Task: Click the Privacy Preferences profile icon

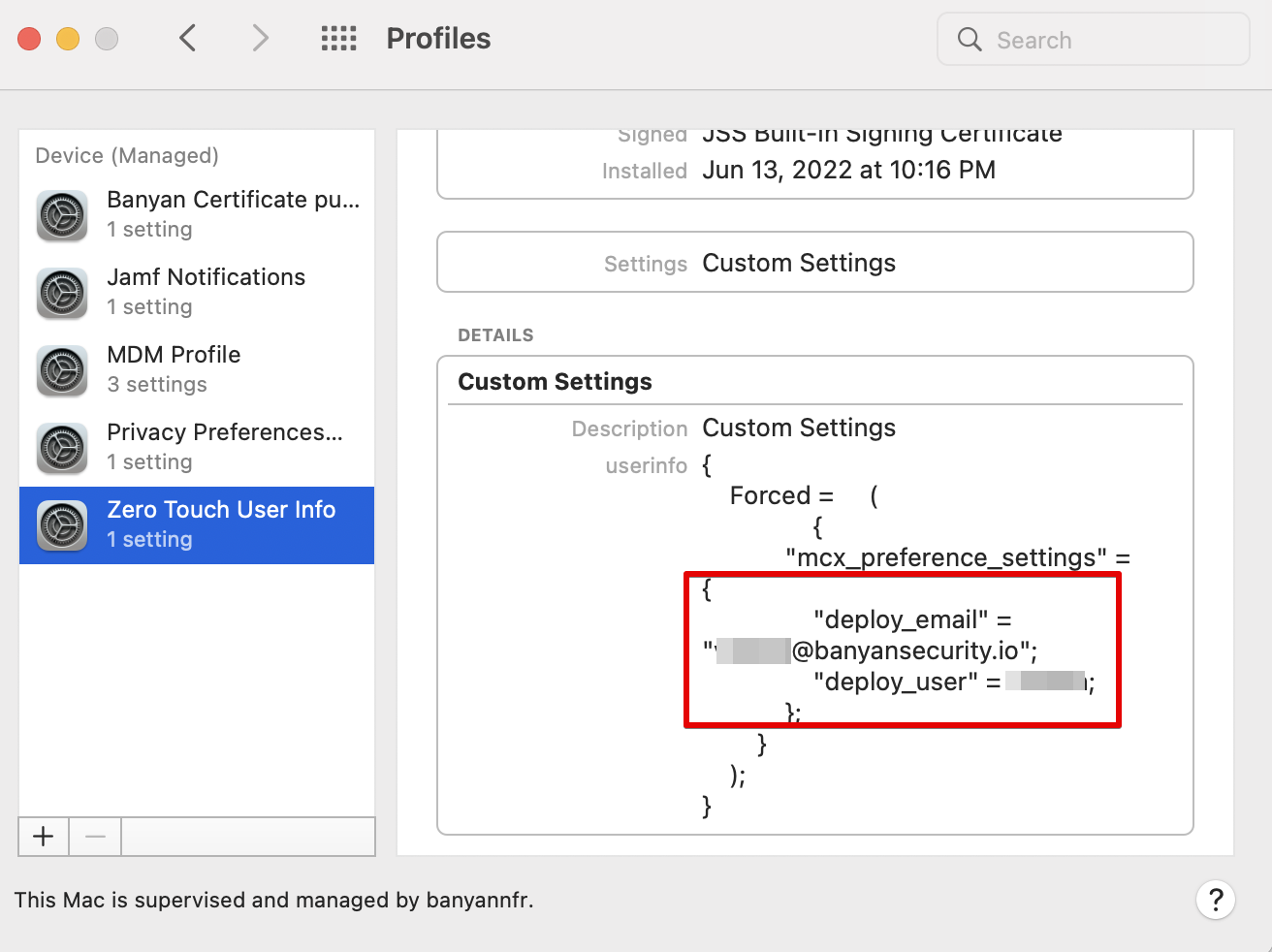Action: point(62,448)
